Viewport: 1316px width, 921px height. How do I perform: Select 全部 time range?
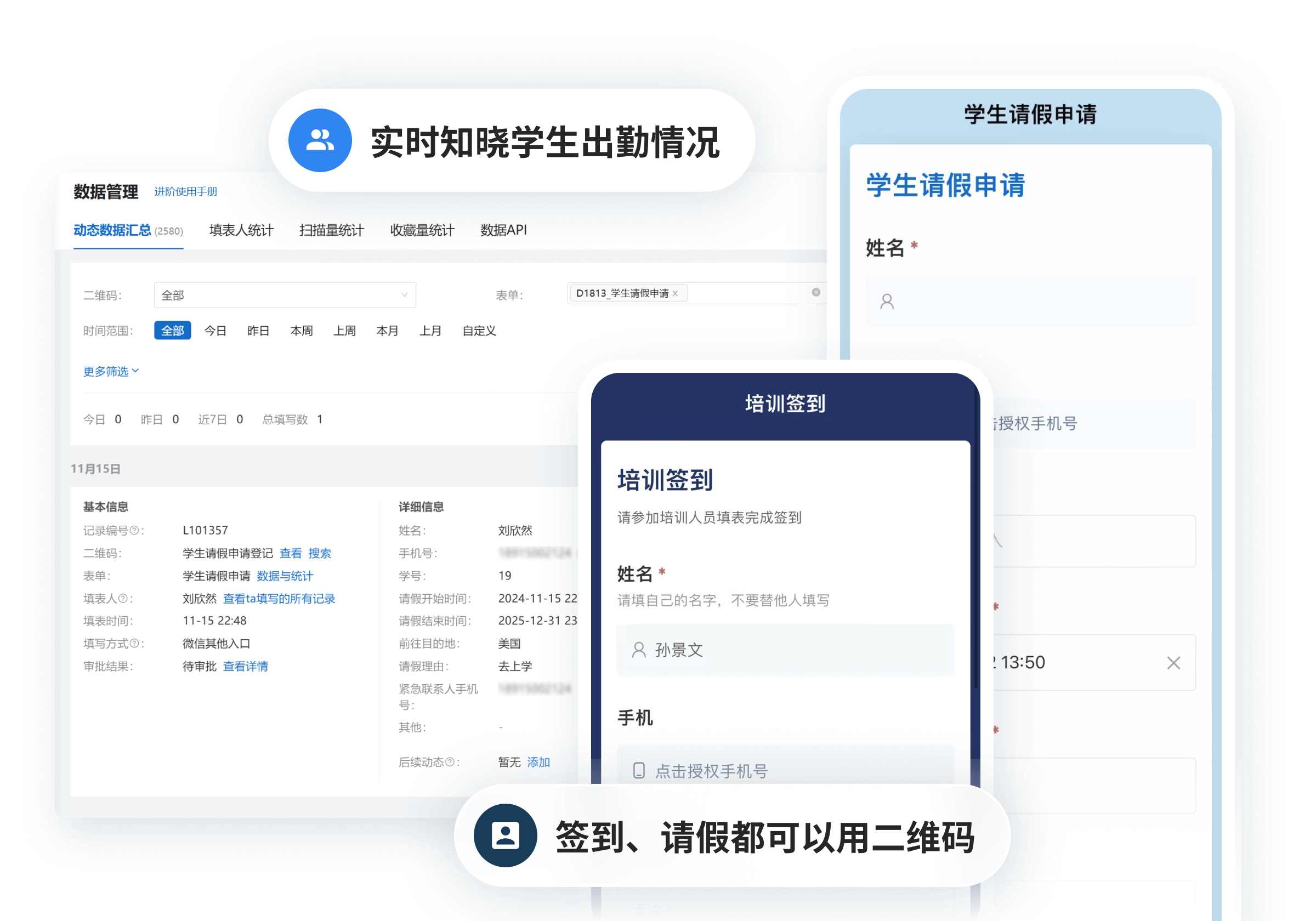173,331
